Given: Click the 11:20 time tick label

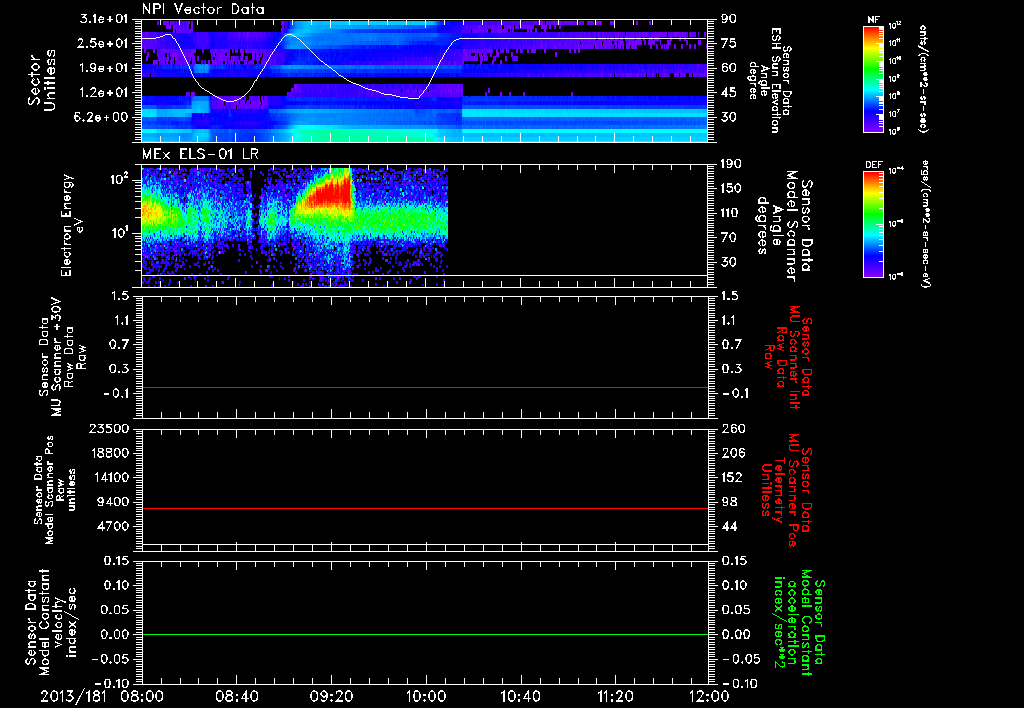Looking at the screenshot, I should (x=615, y=696).
